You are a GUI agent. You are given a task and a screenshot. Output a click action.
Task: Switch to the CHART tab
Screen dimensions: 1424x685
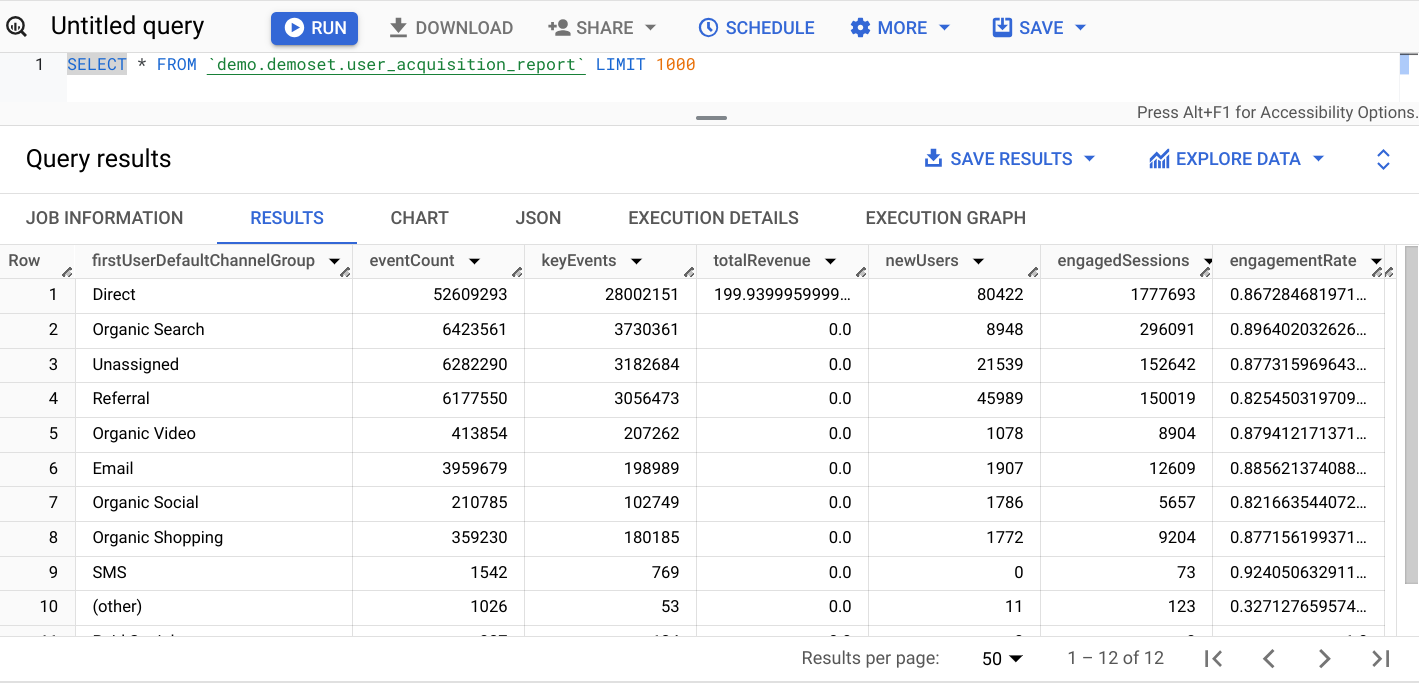pyautogui.click(x=419, y=218)
